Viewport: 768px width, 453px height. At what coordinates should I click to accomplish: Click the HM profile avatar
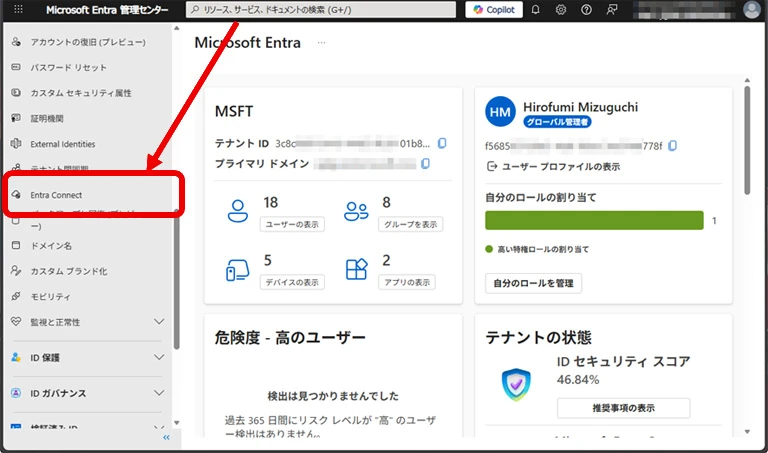(500, 112)
